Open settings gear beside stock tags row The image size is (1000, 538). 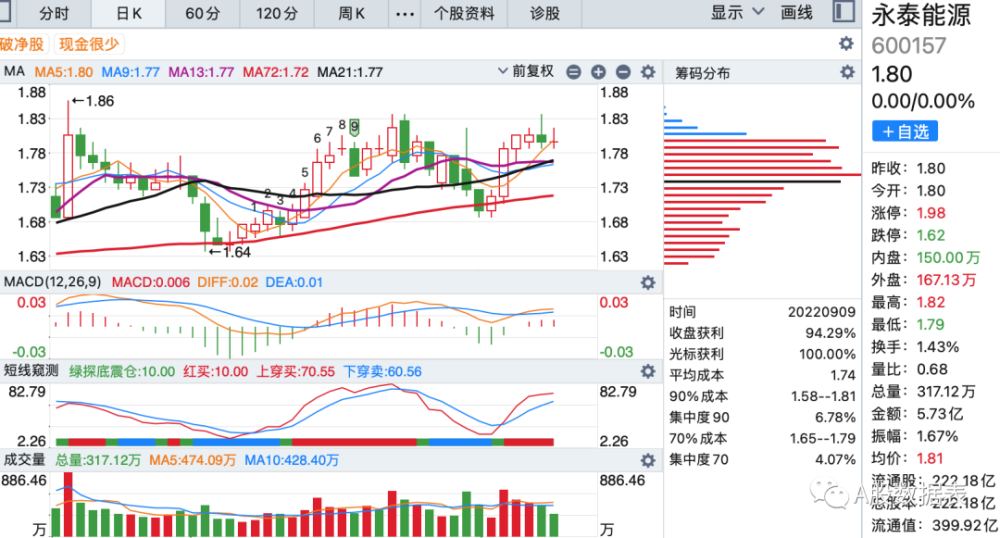pyautogui.click(x=846, y=43)
